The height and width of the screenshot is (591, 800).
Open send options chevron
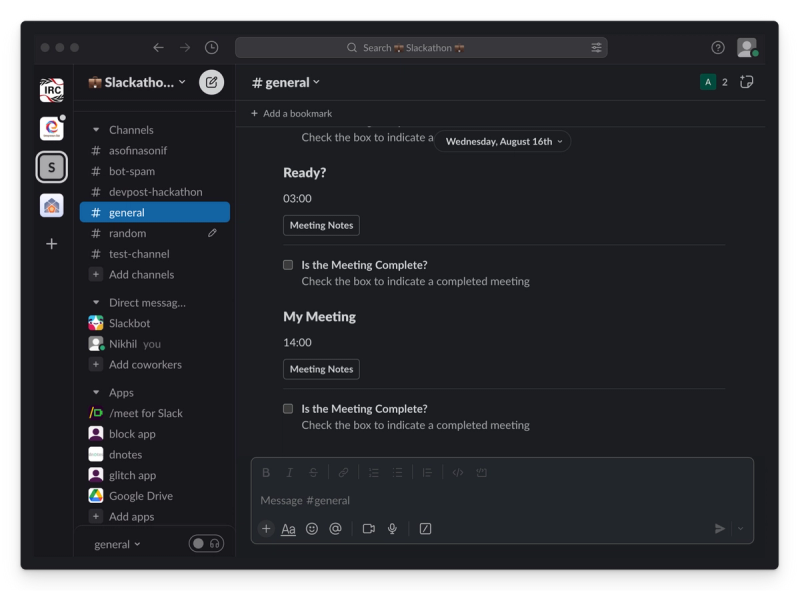[x=741, y=529]
